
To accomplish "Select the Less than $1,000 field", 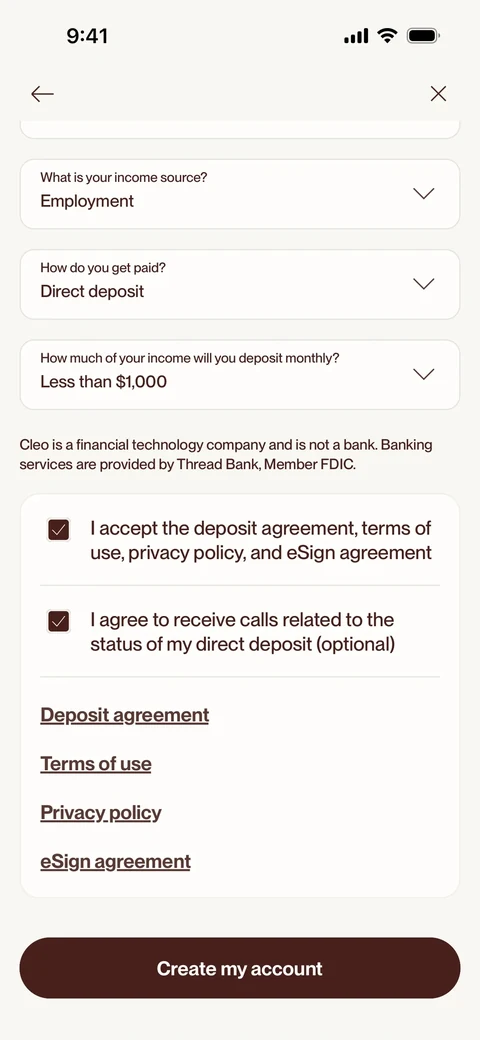I will pyautogui.click(x=240, y=374).
